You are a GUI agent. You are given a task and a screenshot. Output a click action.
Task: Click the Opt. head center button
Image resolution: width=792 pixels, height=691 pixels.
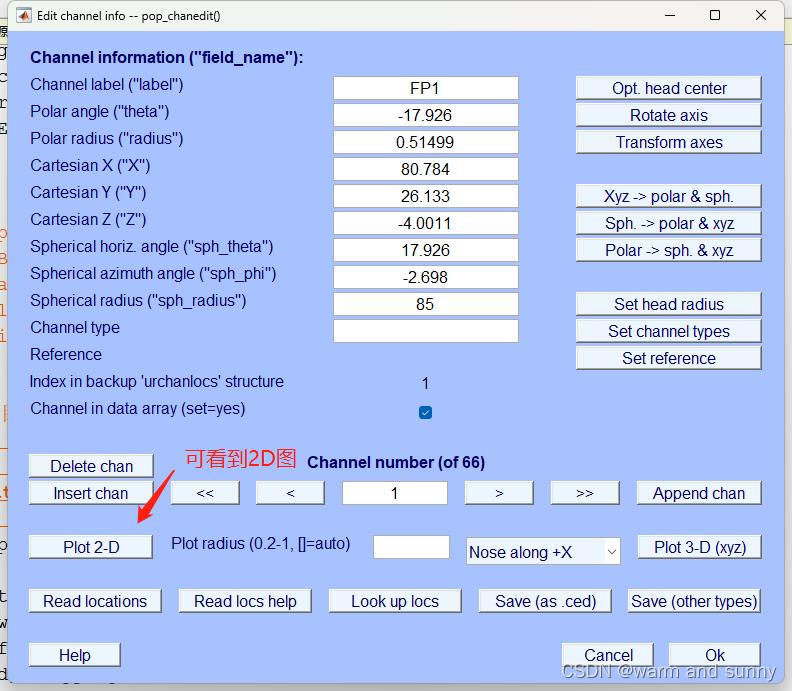pos(669,88)
